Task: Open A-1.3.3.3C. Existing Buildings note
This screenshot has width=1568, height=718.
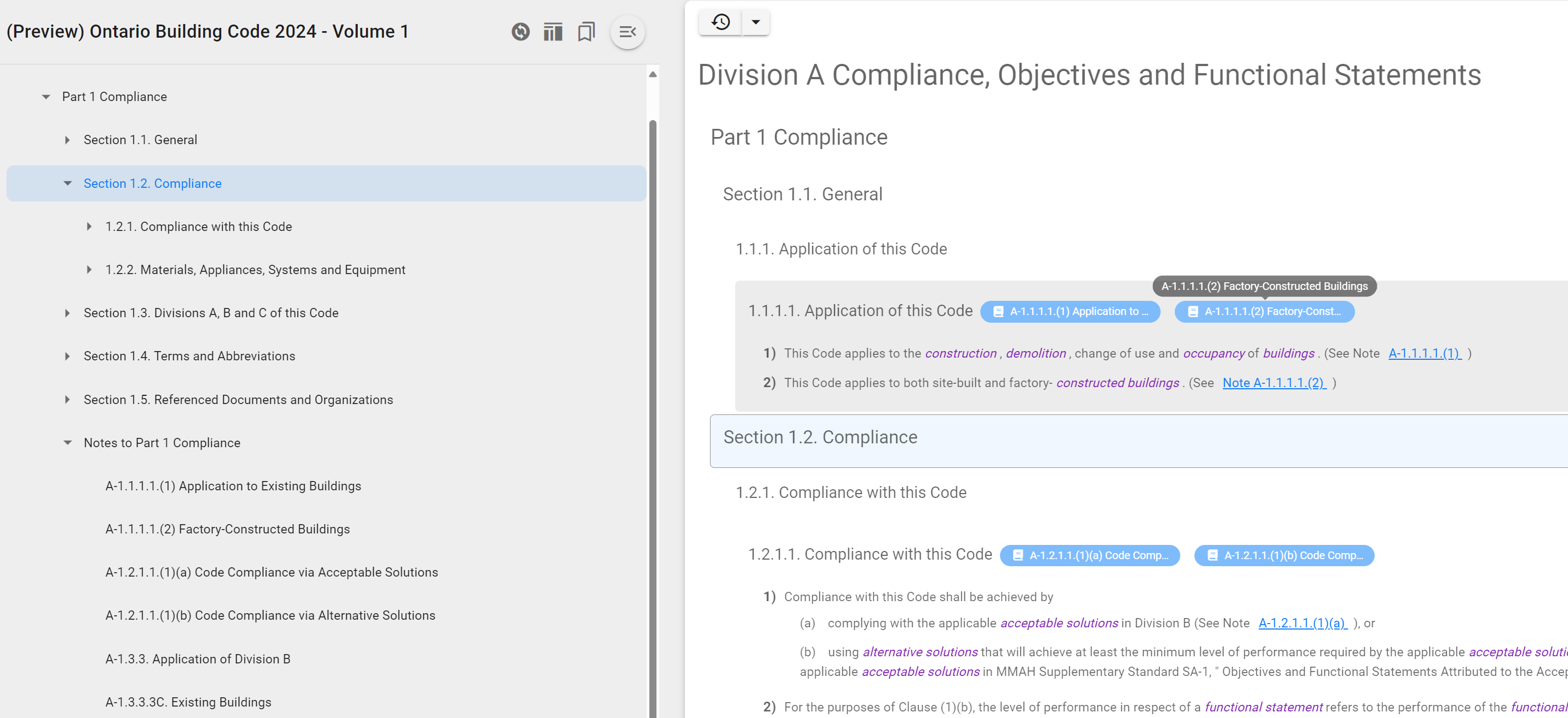Action: (x=188, y=702)
